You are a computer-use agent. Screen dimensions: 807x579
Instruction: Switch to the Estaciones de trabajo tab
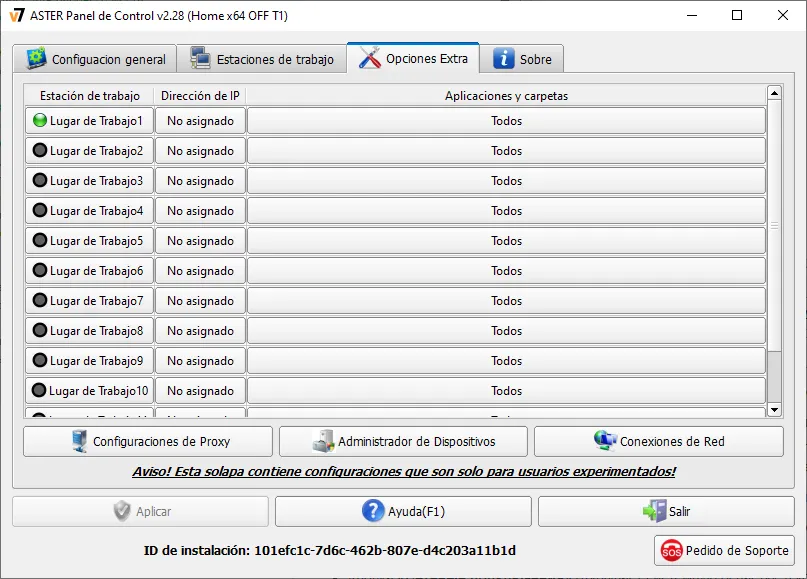tap(262, 58)
